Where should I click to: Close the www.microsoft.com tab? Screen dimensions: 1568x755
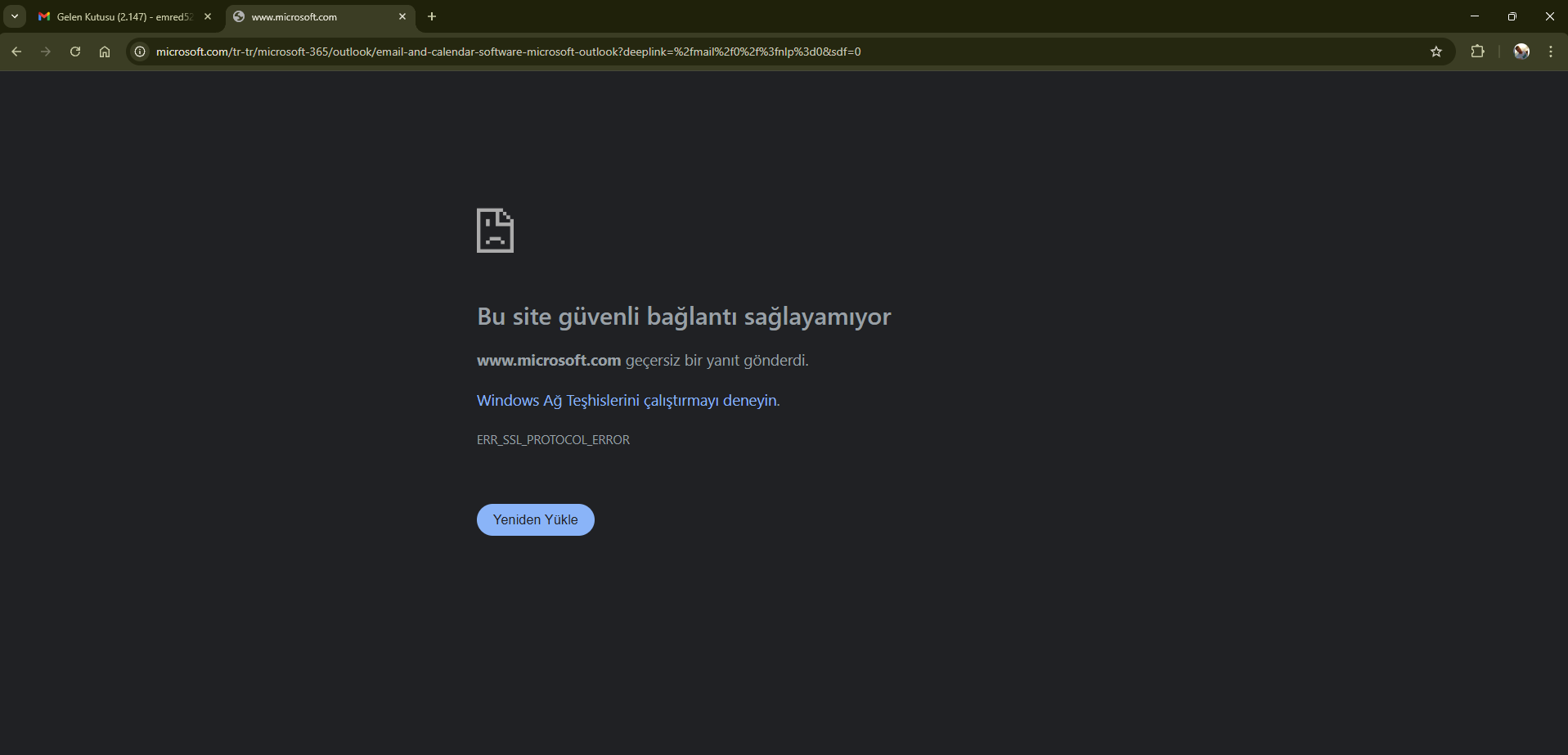pyautogui.click(x=402, y=16)
